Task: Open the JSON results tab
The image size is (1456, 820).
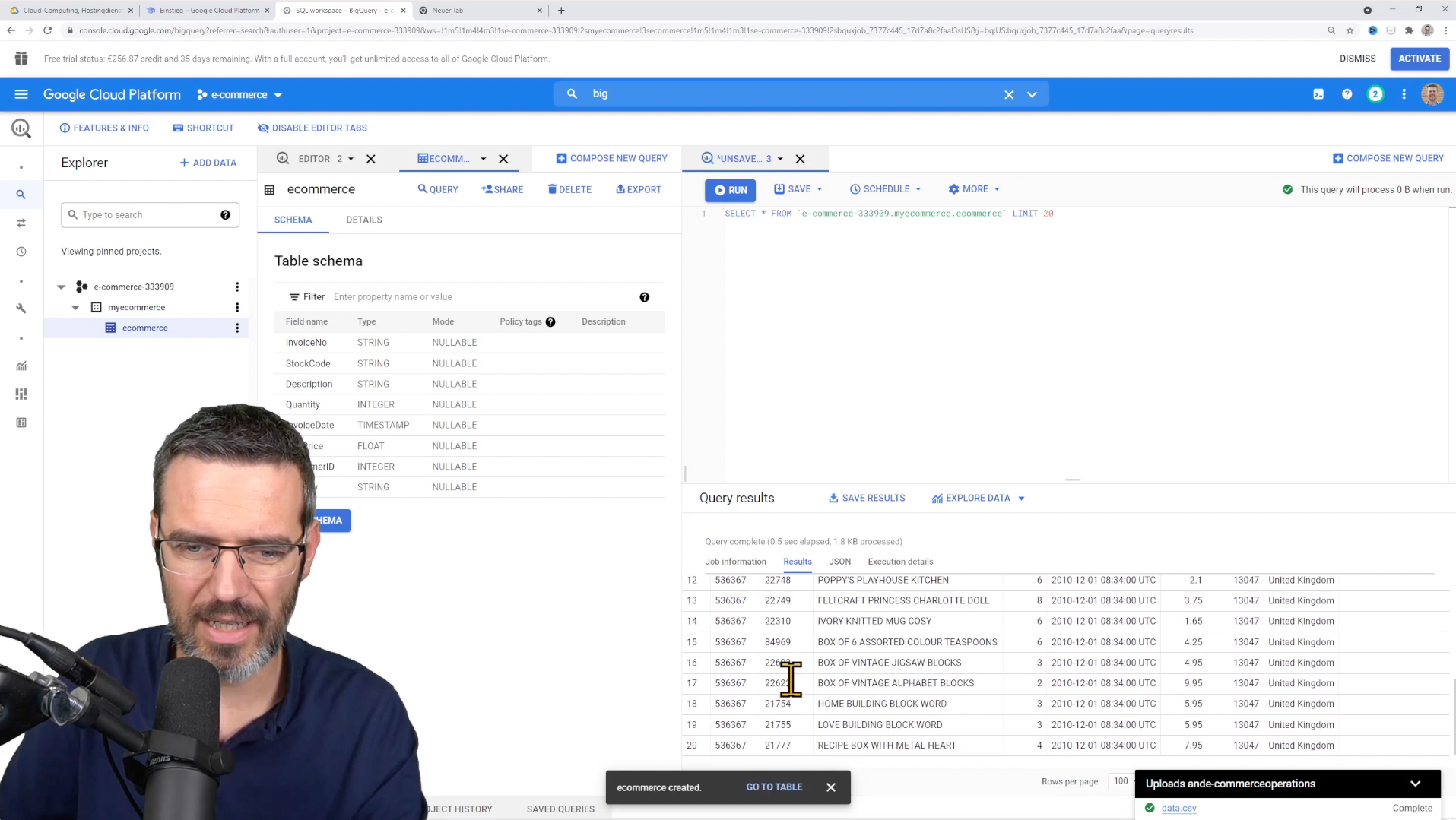Action: (840, 562)
